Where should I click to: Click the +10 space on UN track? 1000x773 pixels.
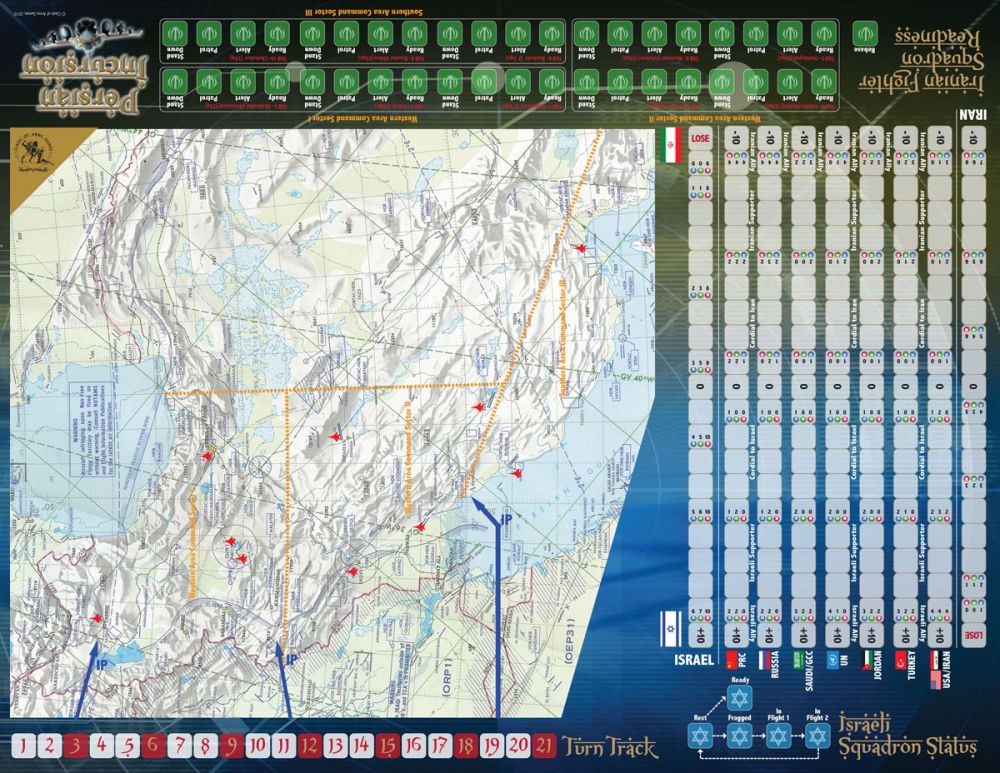[x=837, y=636]
